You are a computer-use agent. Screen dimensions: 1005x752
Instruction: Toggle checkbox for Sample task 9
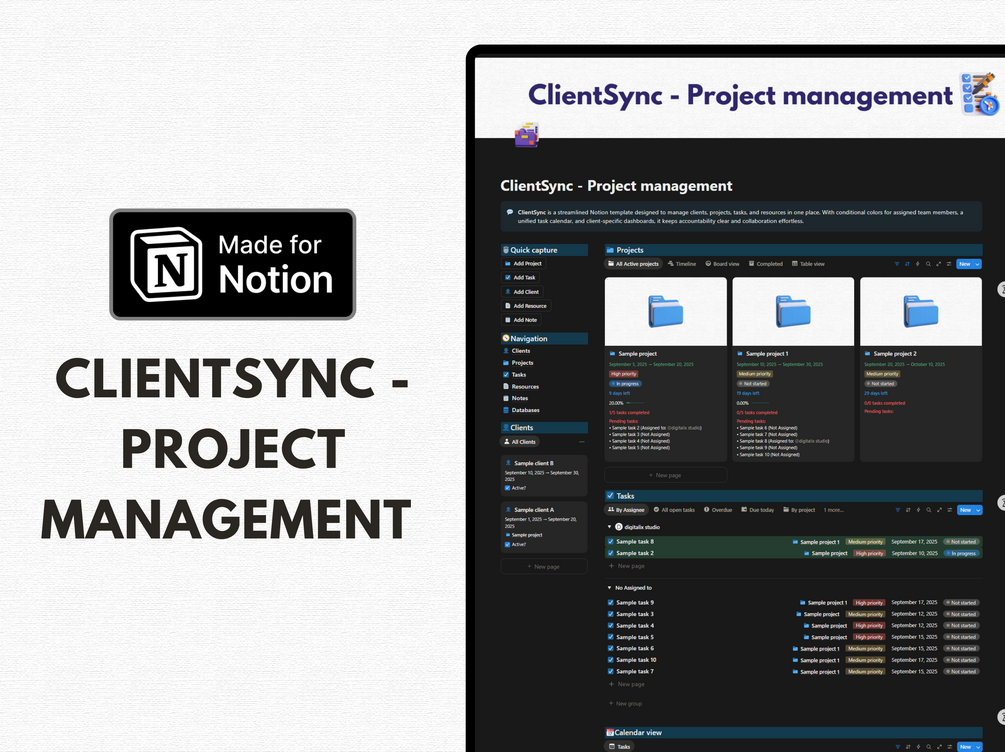point(611,603)
